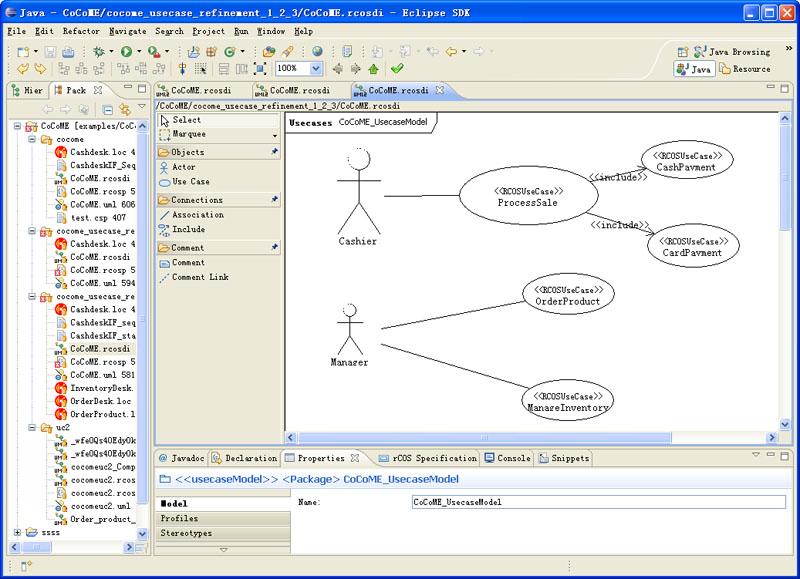Open the Refactor menu
The height and width of the screenshot is (579, 800).
point(81,31)
